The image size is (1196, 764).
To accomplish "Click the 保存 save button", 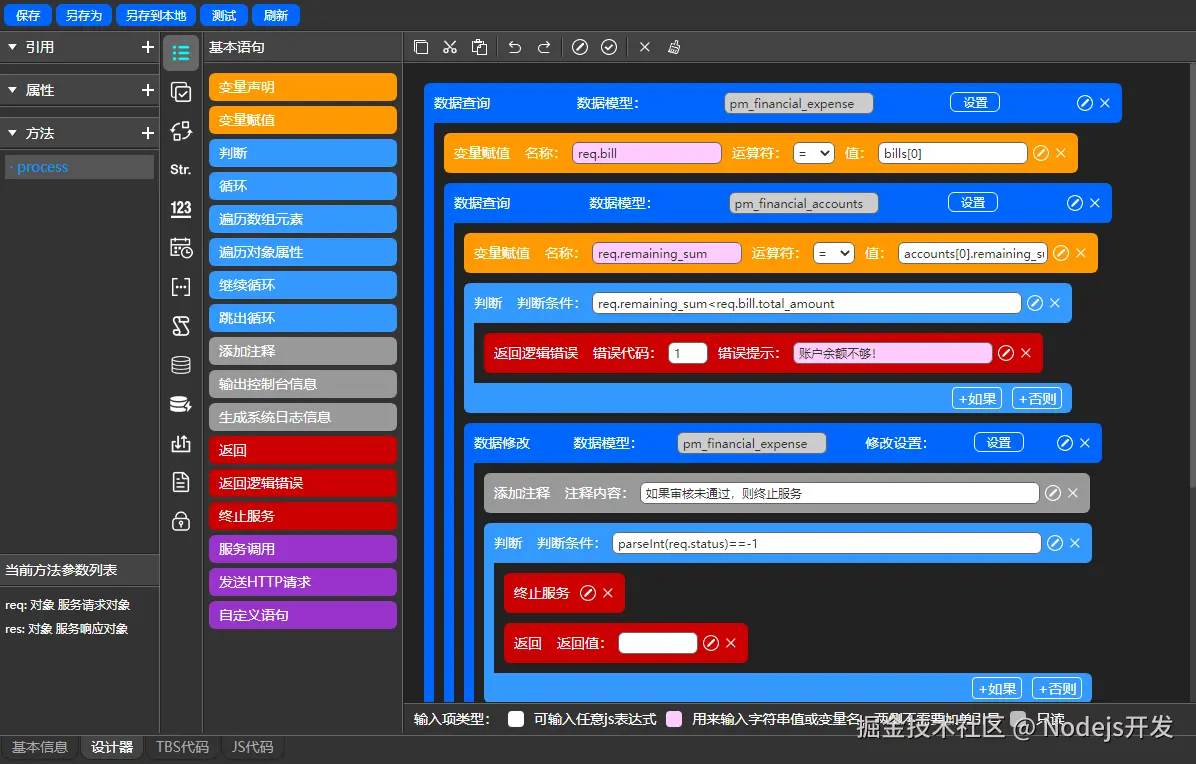I will (28, 15).
